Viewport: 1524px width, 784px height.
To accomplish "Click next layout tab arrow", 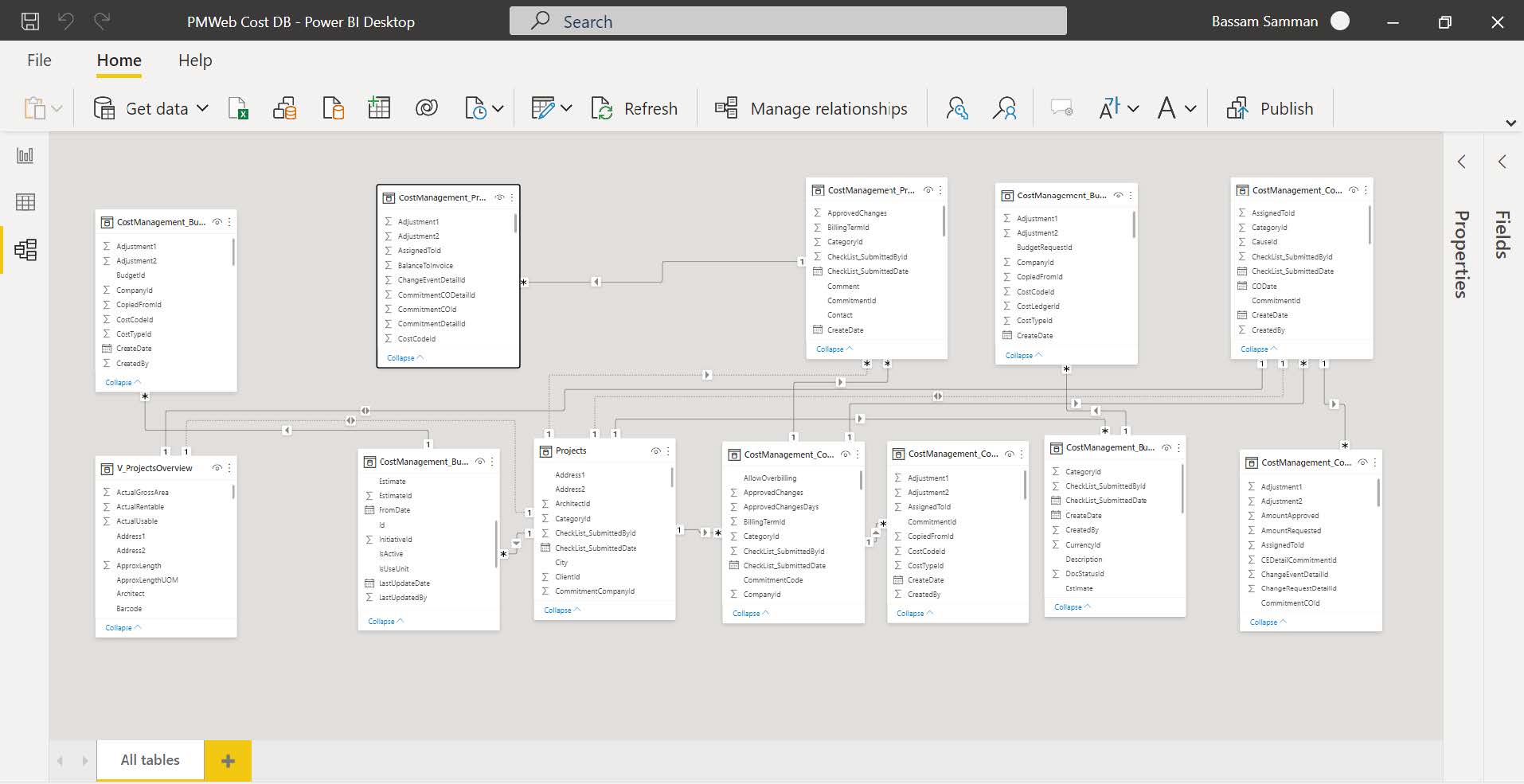I will (x=84, y=761).
